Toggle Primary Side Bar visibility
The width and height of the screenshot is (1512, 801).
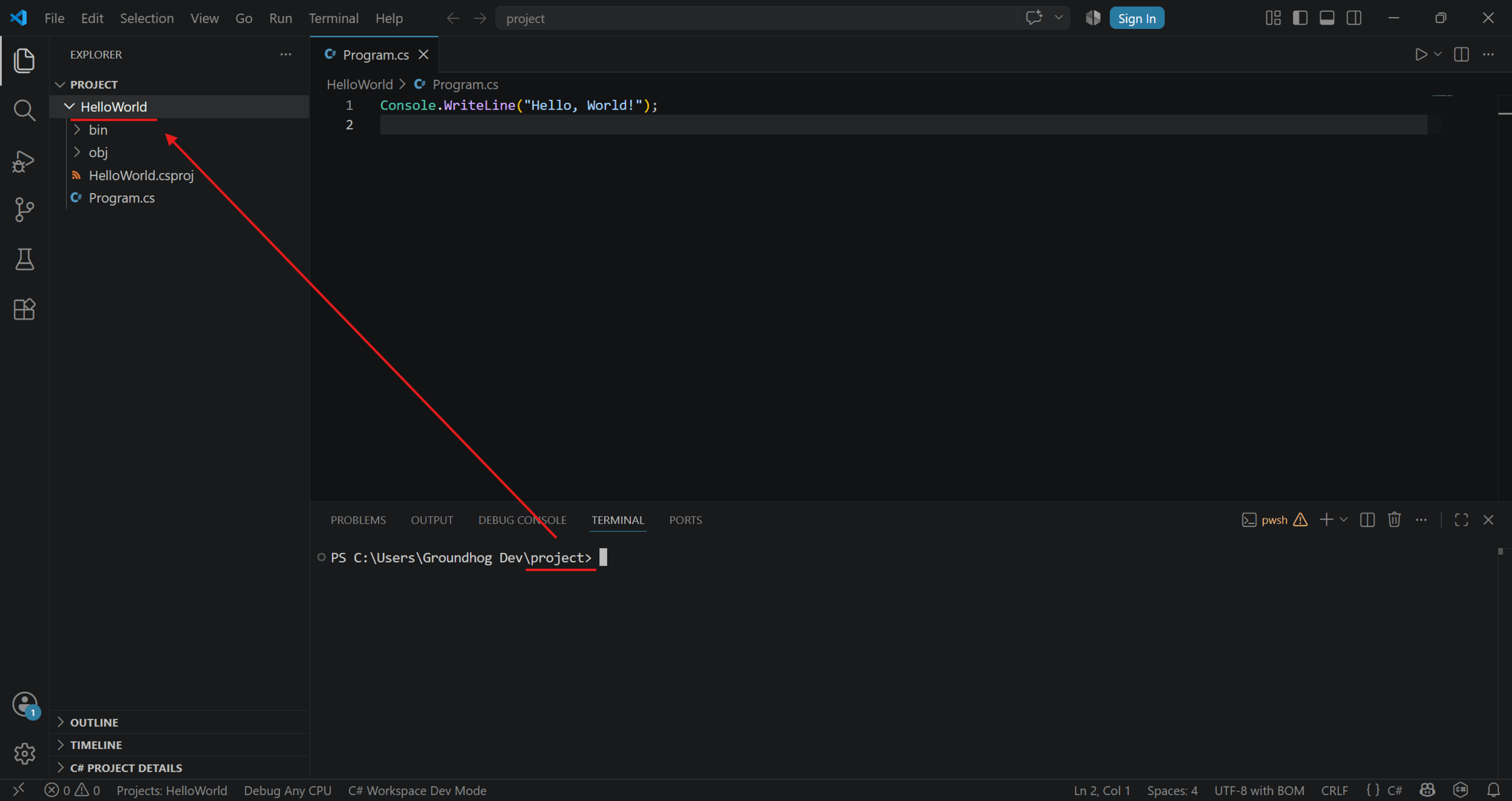pyautogui.click(x=1300, y=18)
